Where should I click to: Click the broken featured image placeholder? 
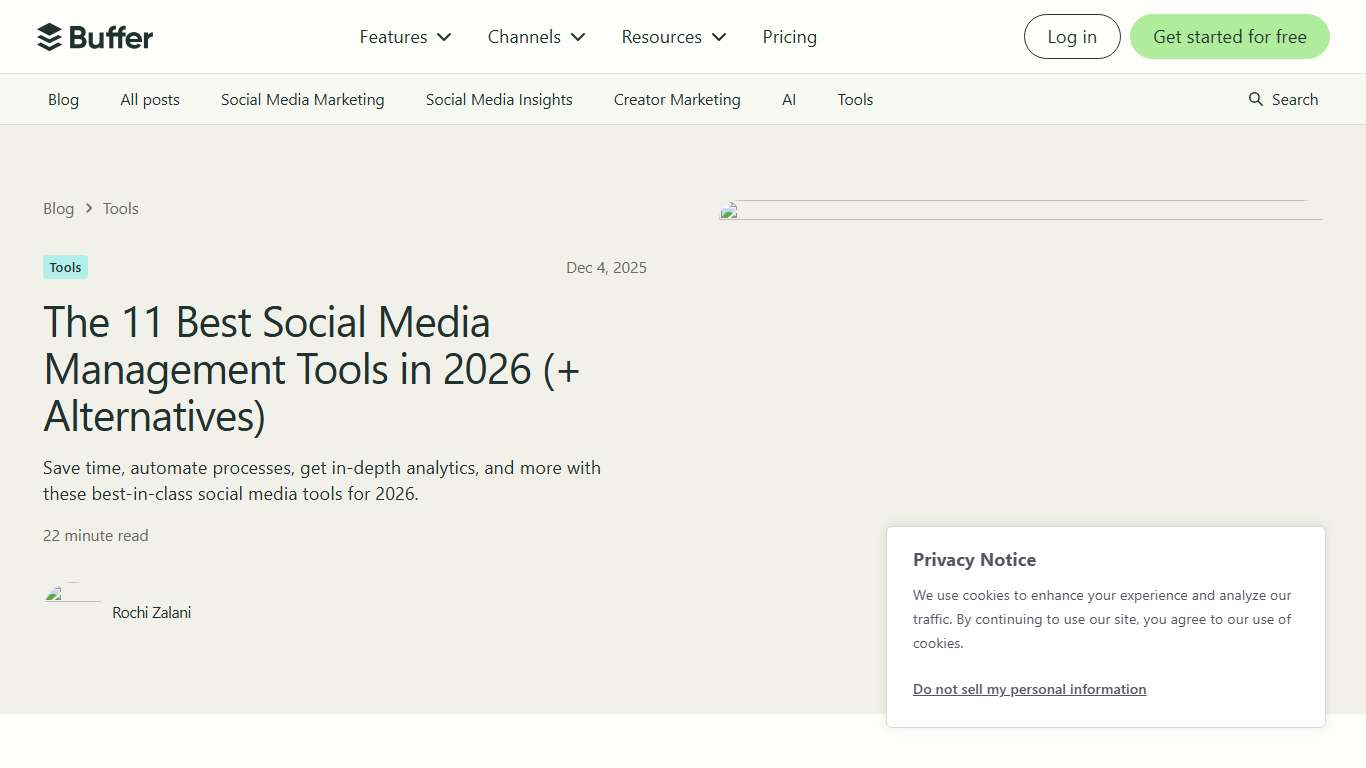pyautogui.click(x=1020, y=212)
